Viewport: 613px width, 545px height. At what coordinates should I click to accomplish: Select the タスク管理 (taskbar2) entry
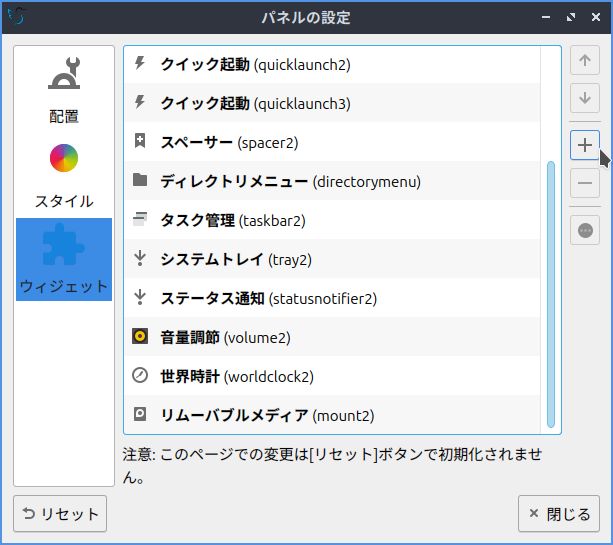332,220
